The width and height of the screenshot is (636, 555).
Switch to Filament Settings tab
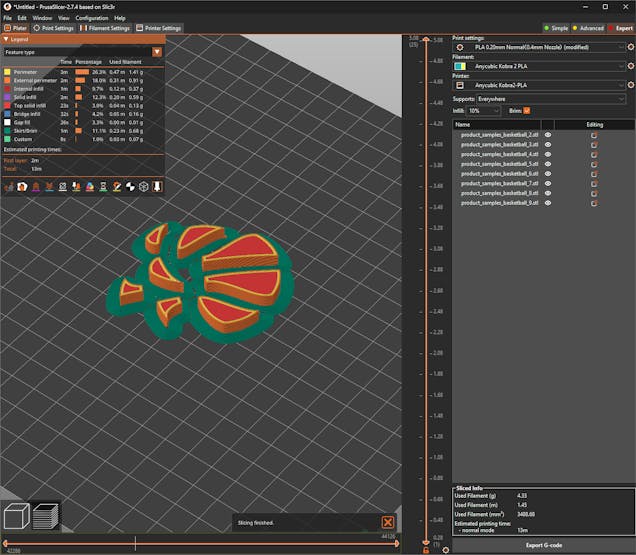[107, 28]
